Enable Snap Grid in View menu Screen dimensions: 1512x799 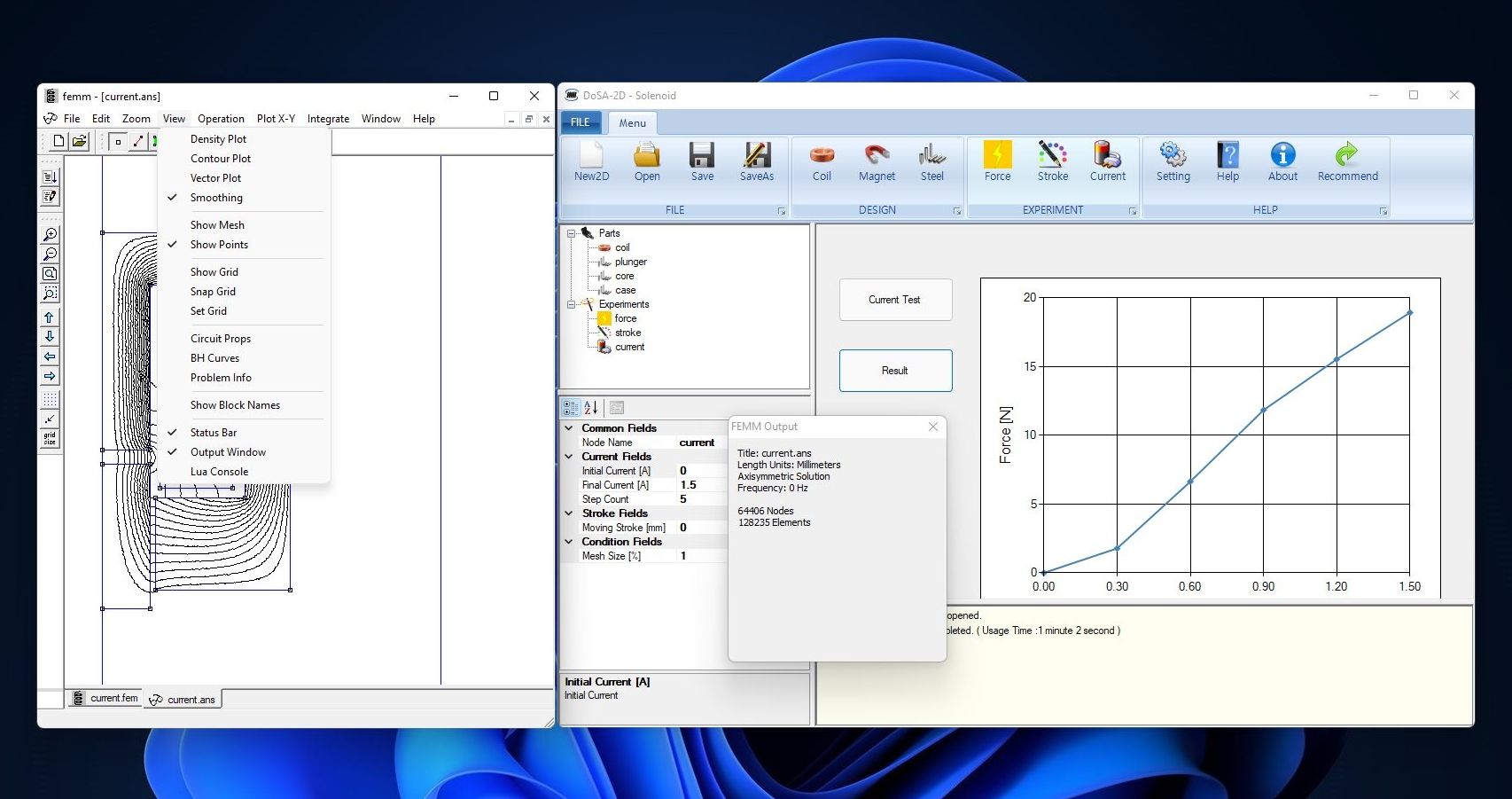[244, 292]
